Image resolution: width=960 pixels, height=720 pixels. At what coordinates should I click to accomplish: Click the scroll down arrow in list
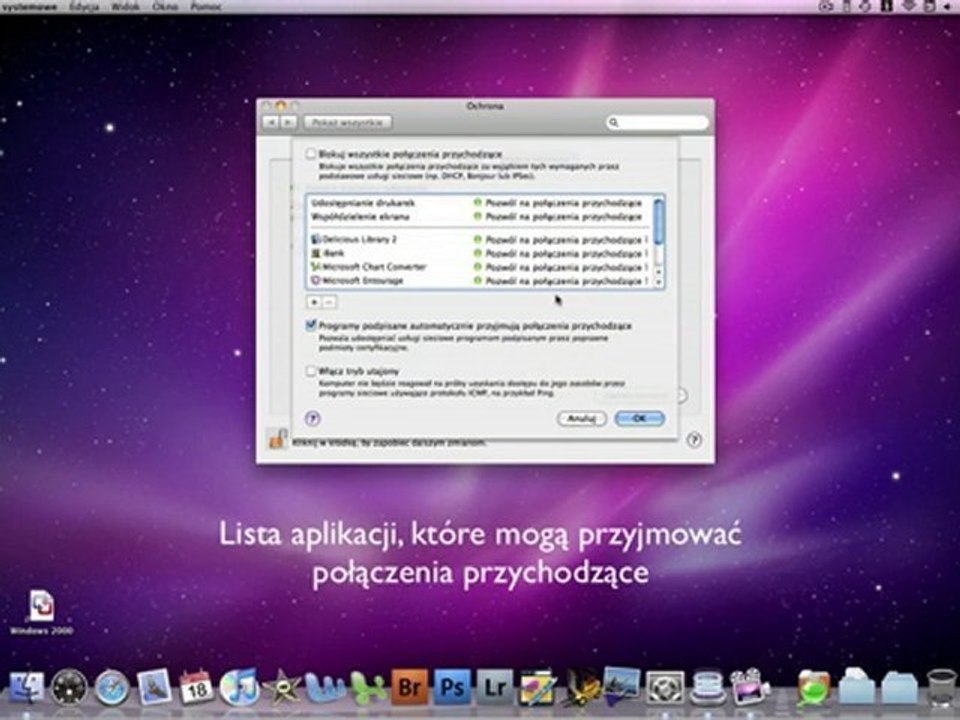pyautogui.click(x=659, y=282)
